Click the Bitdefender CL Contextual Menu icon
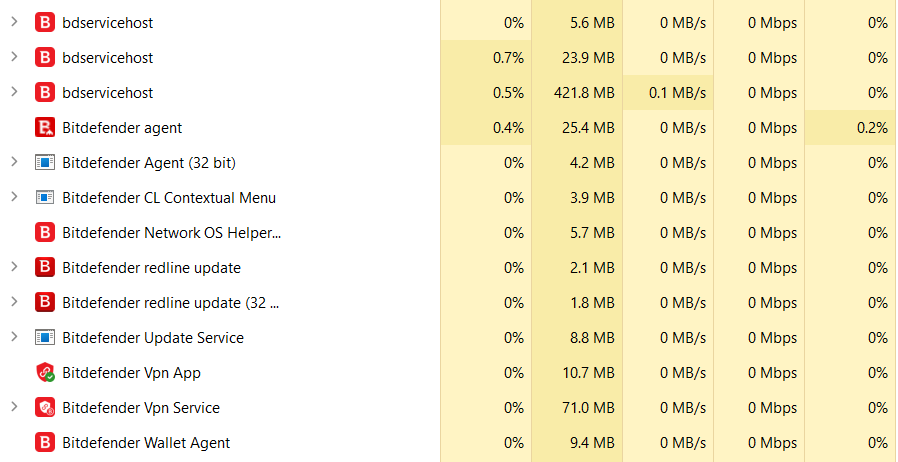This screenshot has width=898, height=462. click(x=44, y=198)
